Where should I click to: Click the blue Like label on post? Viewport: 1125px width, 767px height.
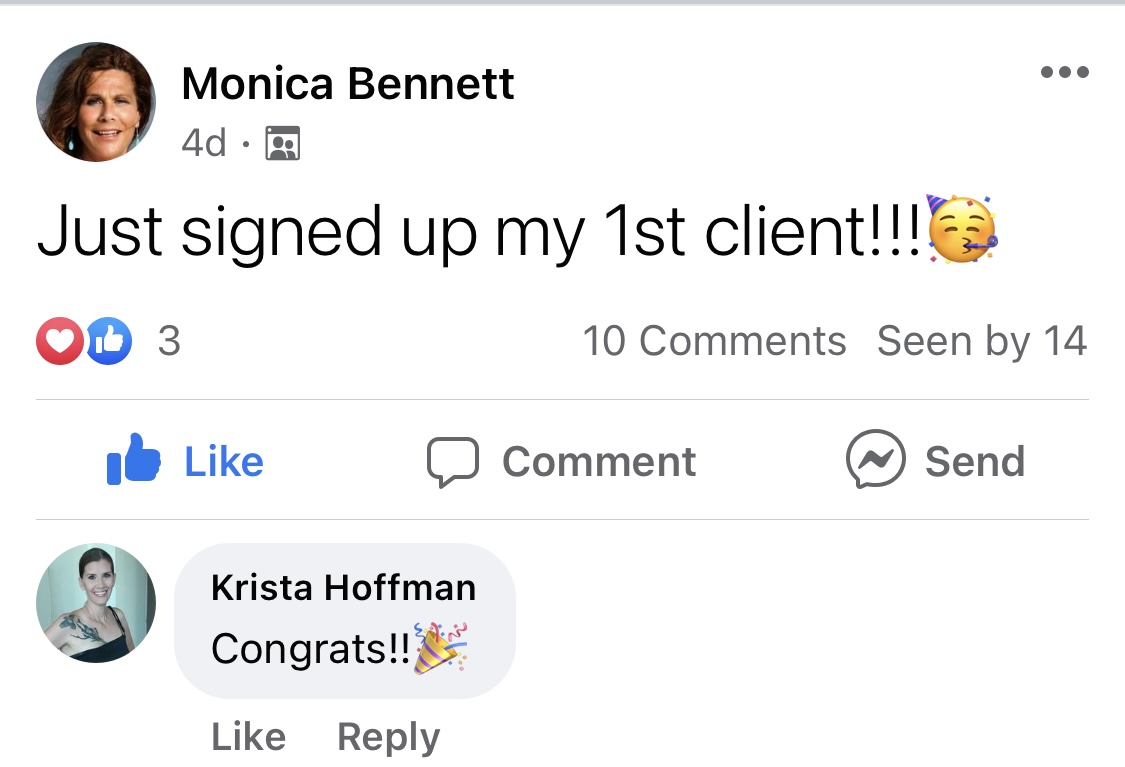point(224,461)
